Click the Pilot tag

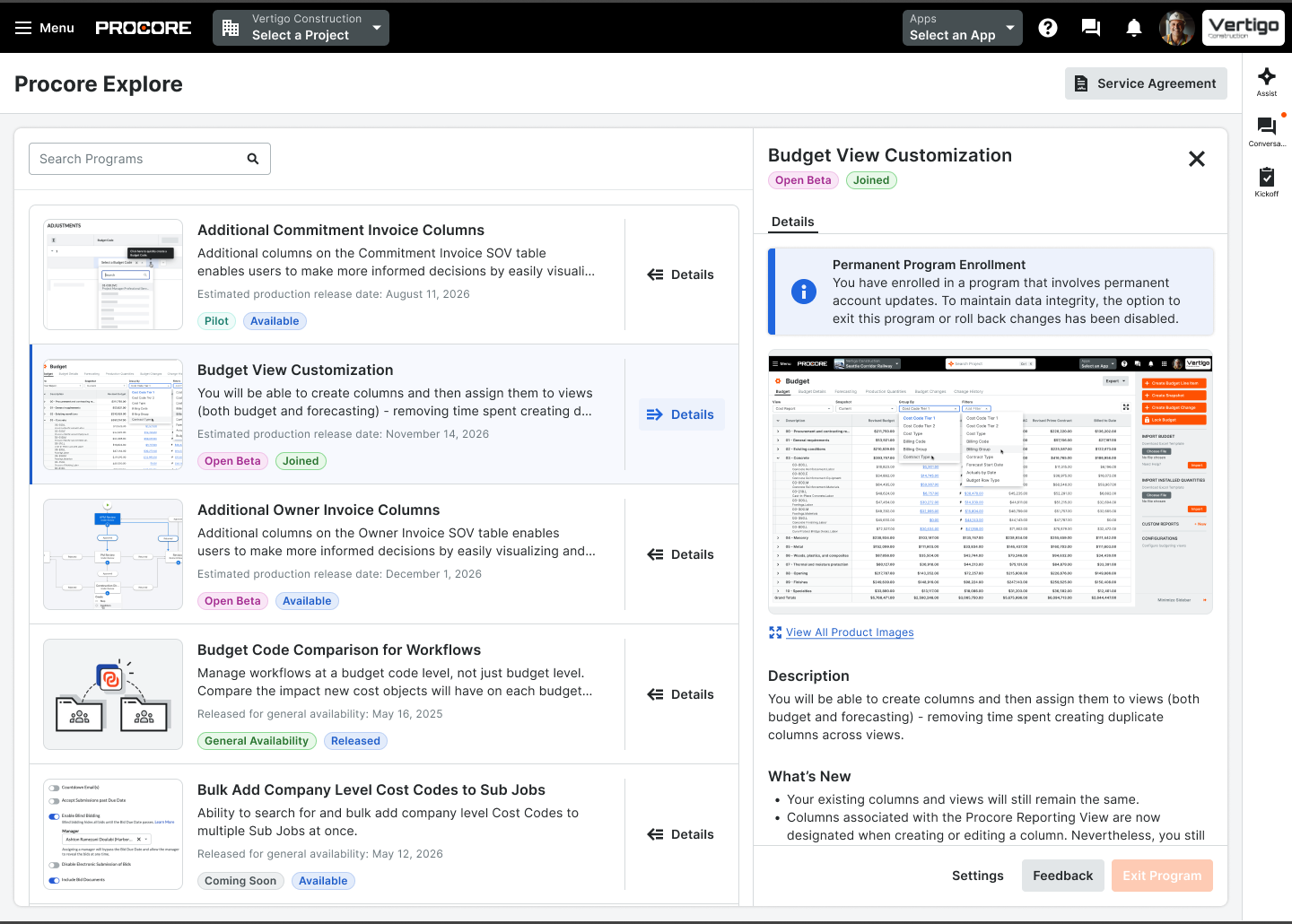216,321
